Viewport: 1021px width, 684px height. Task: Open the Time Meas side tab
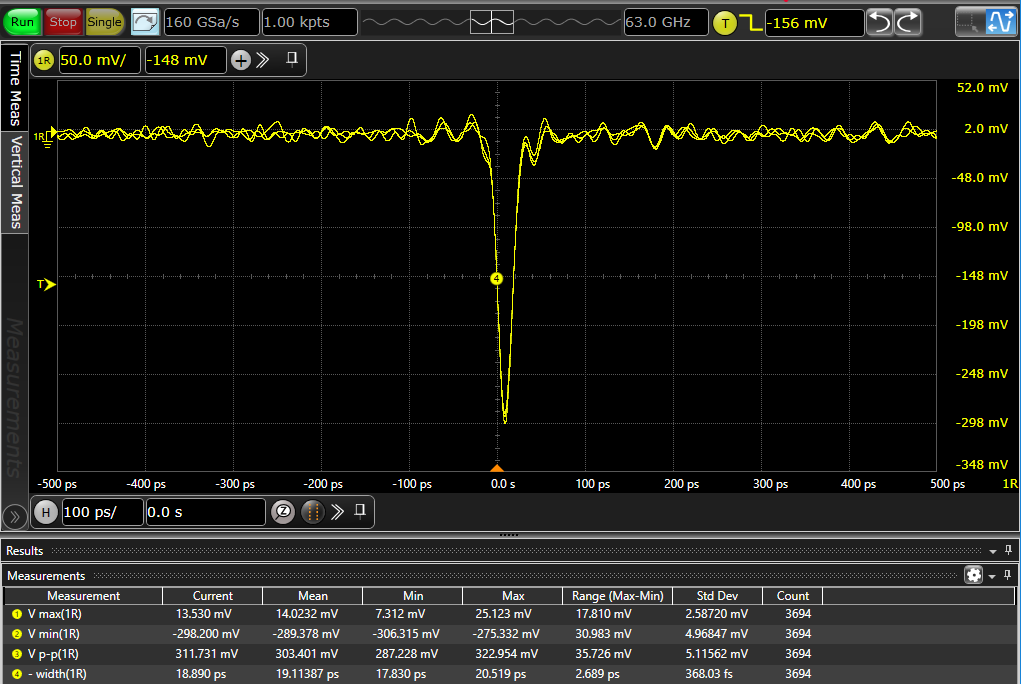point(15,90)
